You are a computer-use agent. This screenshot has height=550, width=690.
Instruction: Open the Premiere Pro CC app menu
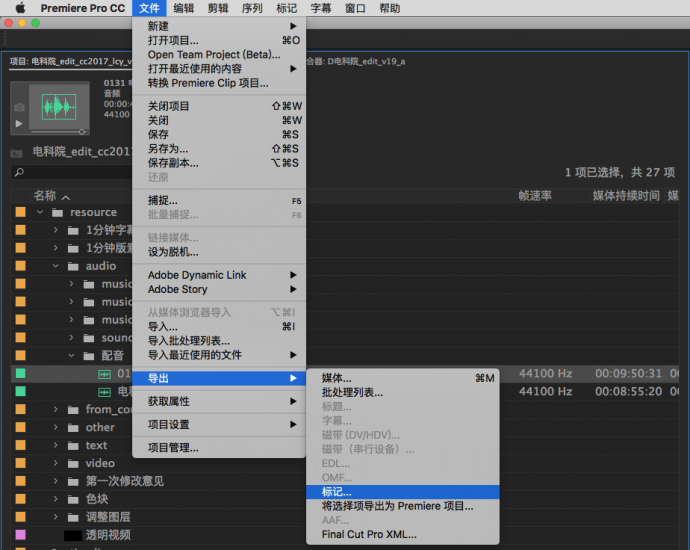83,8
